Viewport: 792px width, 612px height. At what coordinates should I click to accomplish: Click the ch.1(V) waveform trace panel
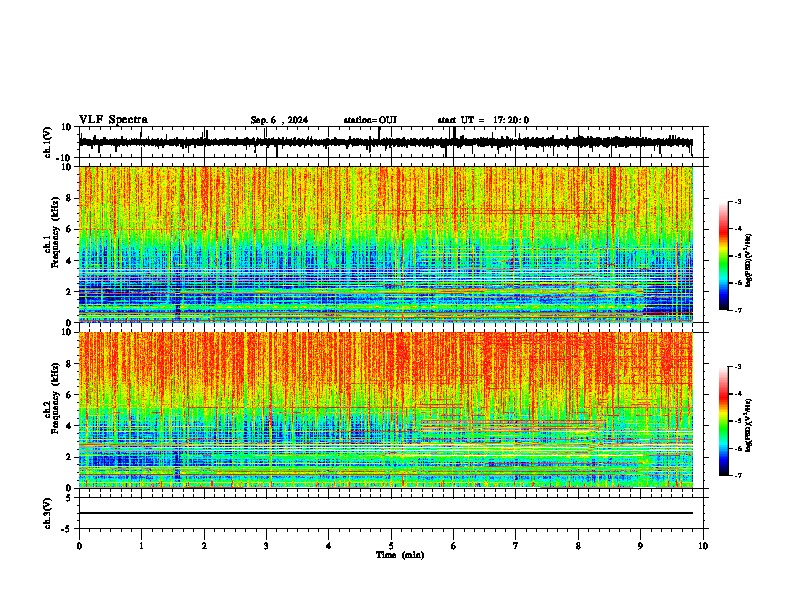pyautogui.click(x=393, y=142)
